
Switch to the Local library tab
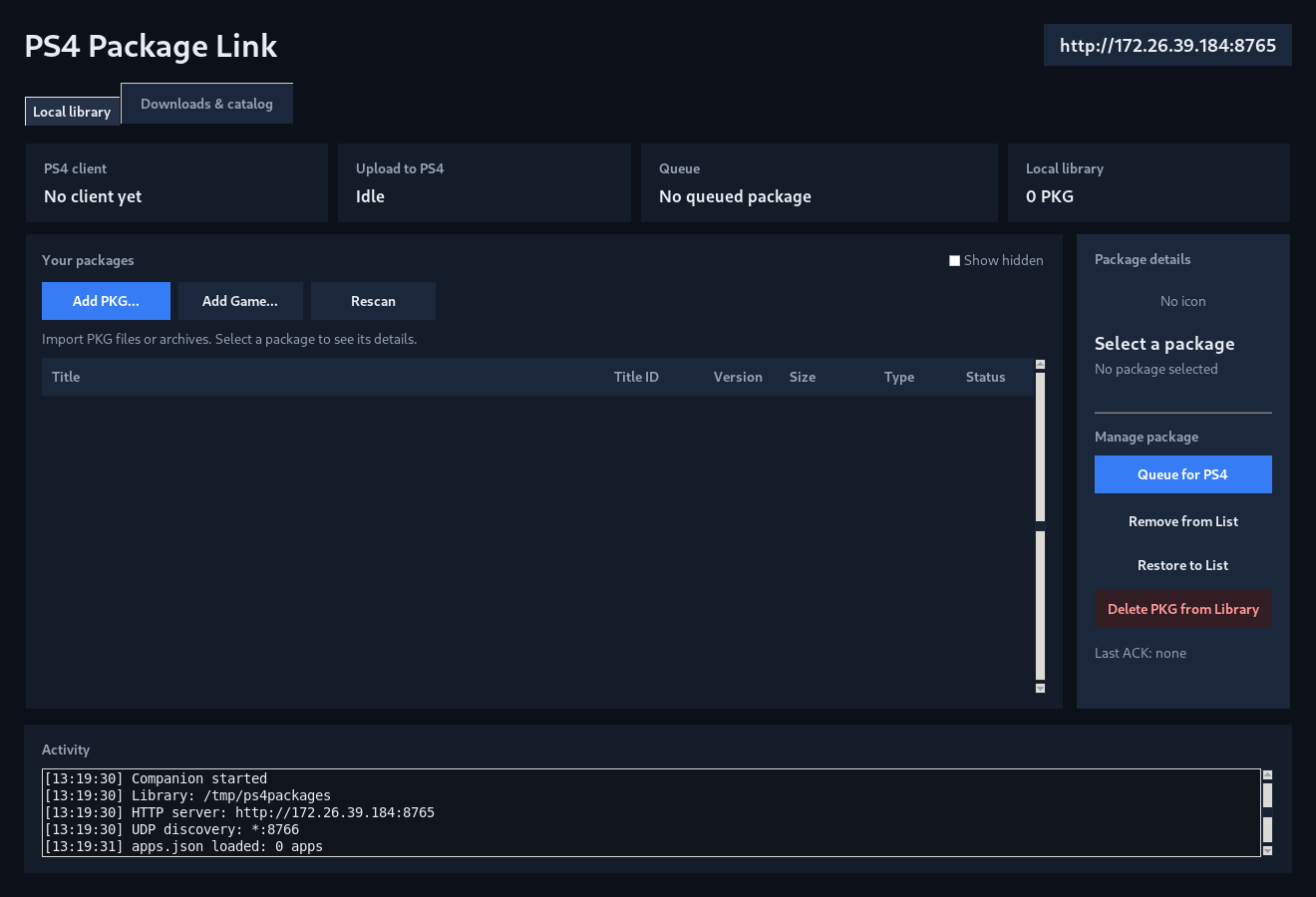(72, 112)
